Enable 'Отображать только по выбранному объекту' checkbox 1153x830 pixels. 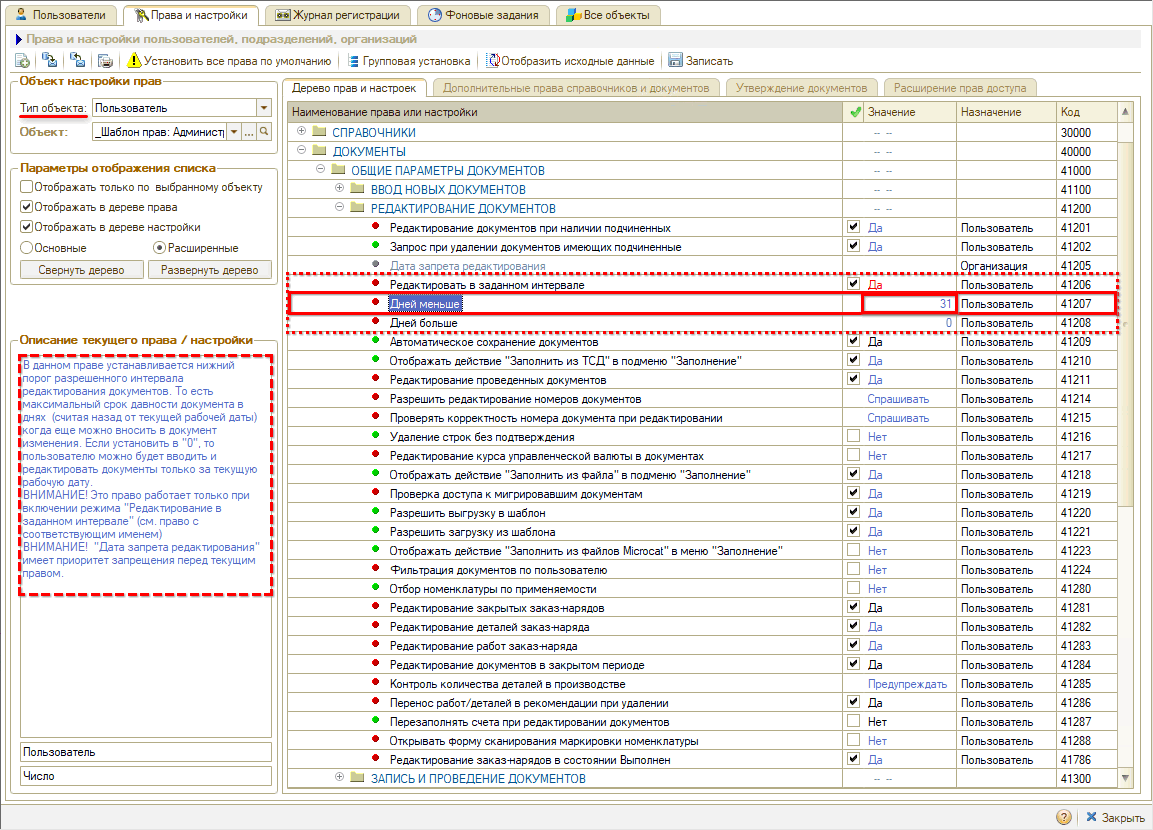[27, 187]
